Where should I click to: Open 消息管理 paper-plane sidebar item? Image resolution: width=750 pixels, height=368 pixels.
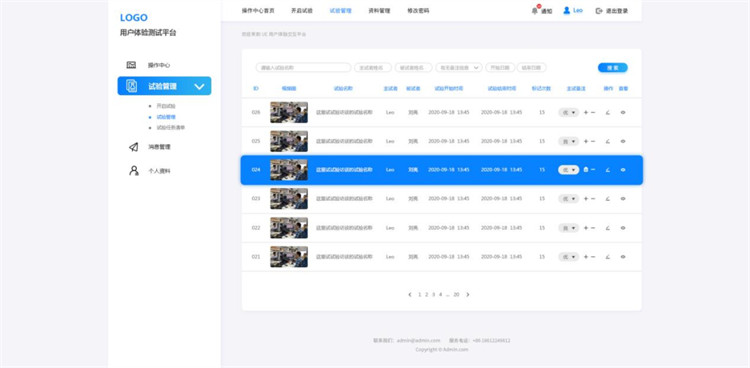point(133,147)
